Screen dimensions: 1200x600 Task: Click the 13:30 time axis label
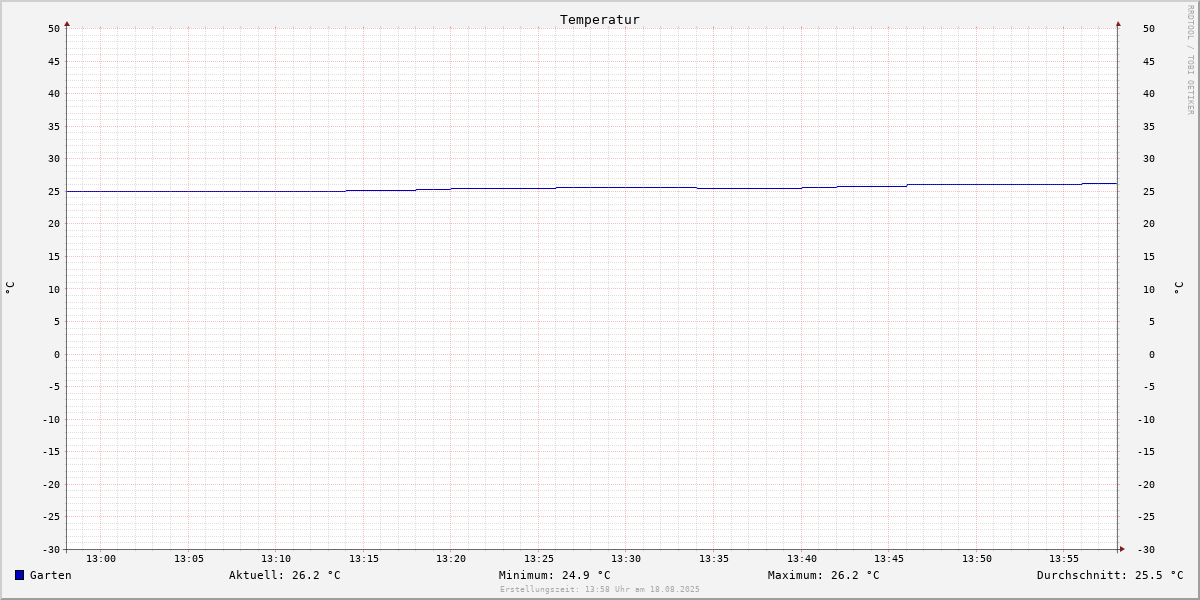(626, 559)
